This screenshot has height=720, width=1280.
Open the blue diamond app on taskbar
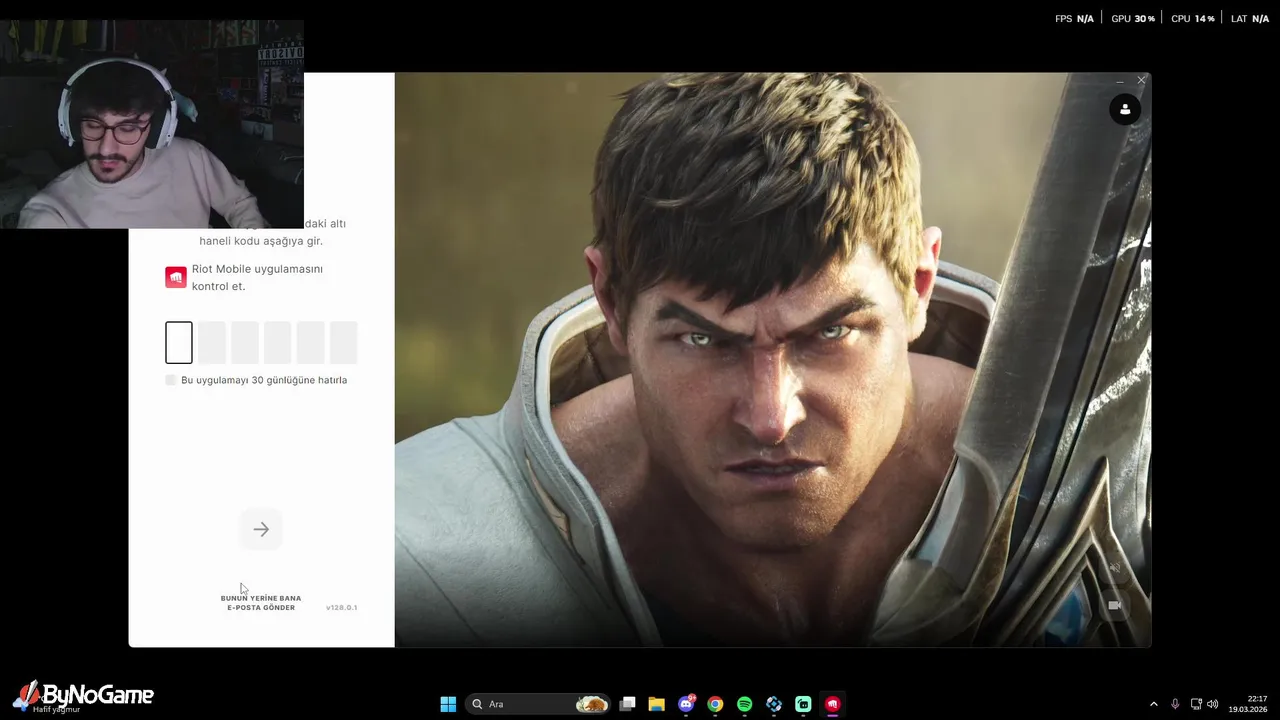click(x=774, y=704)
